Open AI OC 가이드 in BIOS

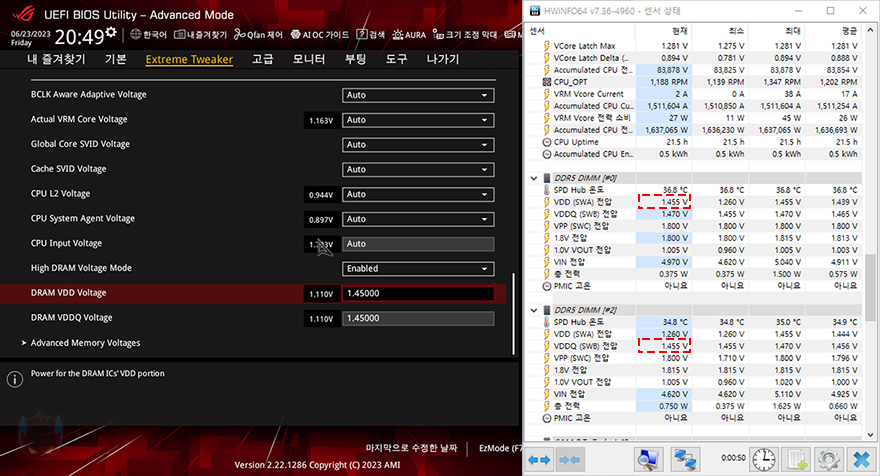click(x=320, y=35)
